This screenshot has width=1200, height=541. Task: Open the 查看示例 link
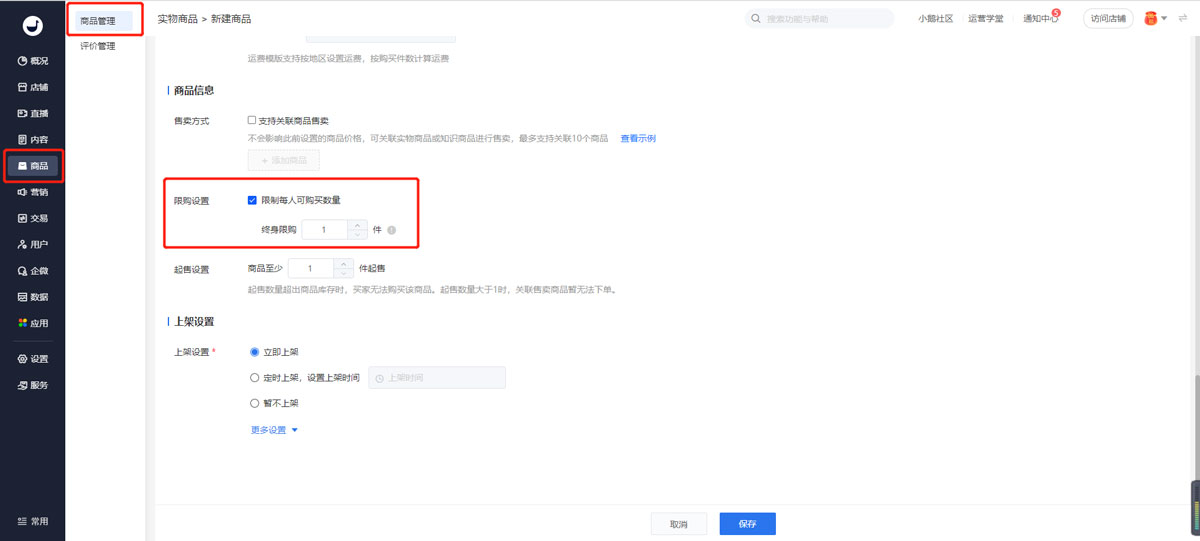638,138
